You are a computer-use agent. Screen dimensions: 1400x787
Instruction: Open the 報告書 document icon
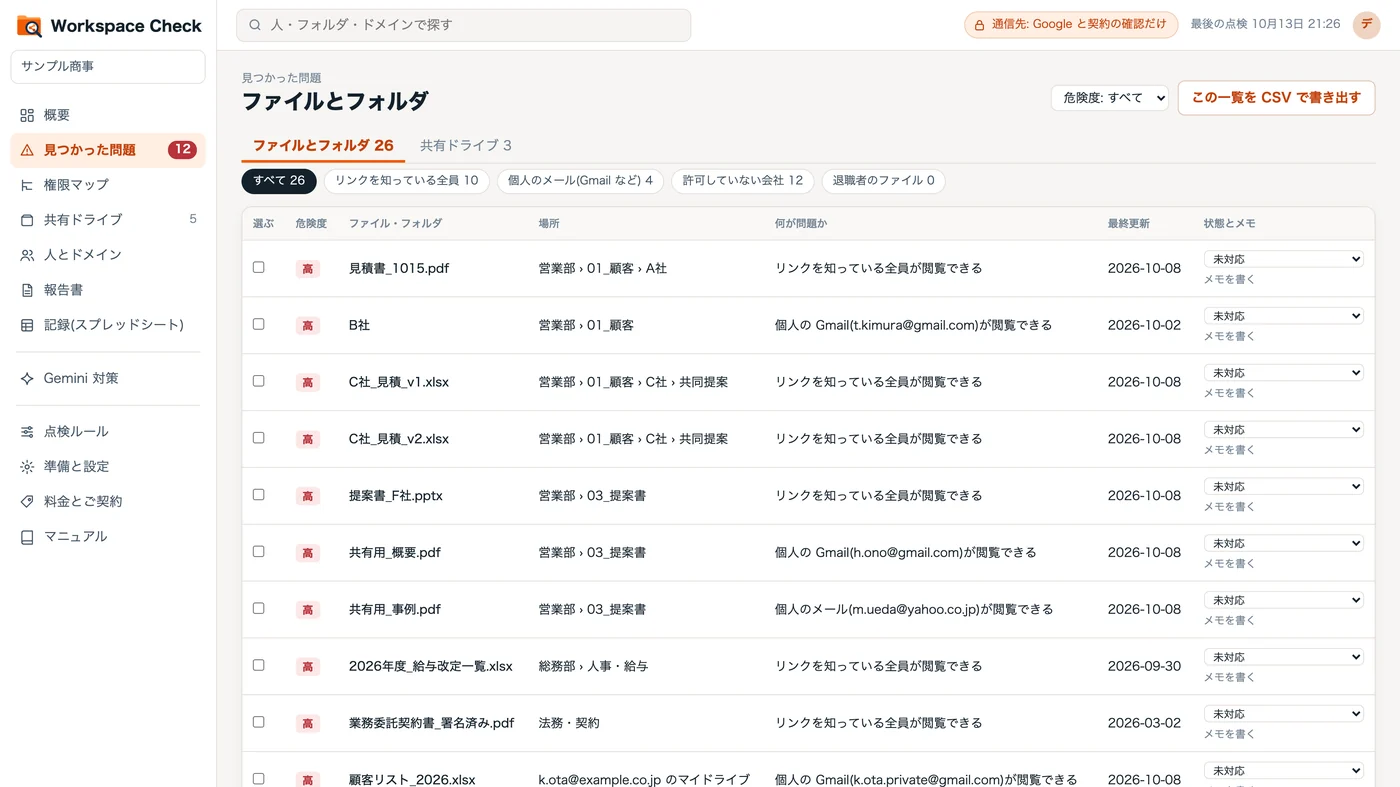click(27, 290)
